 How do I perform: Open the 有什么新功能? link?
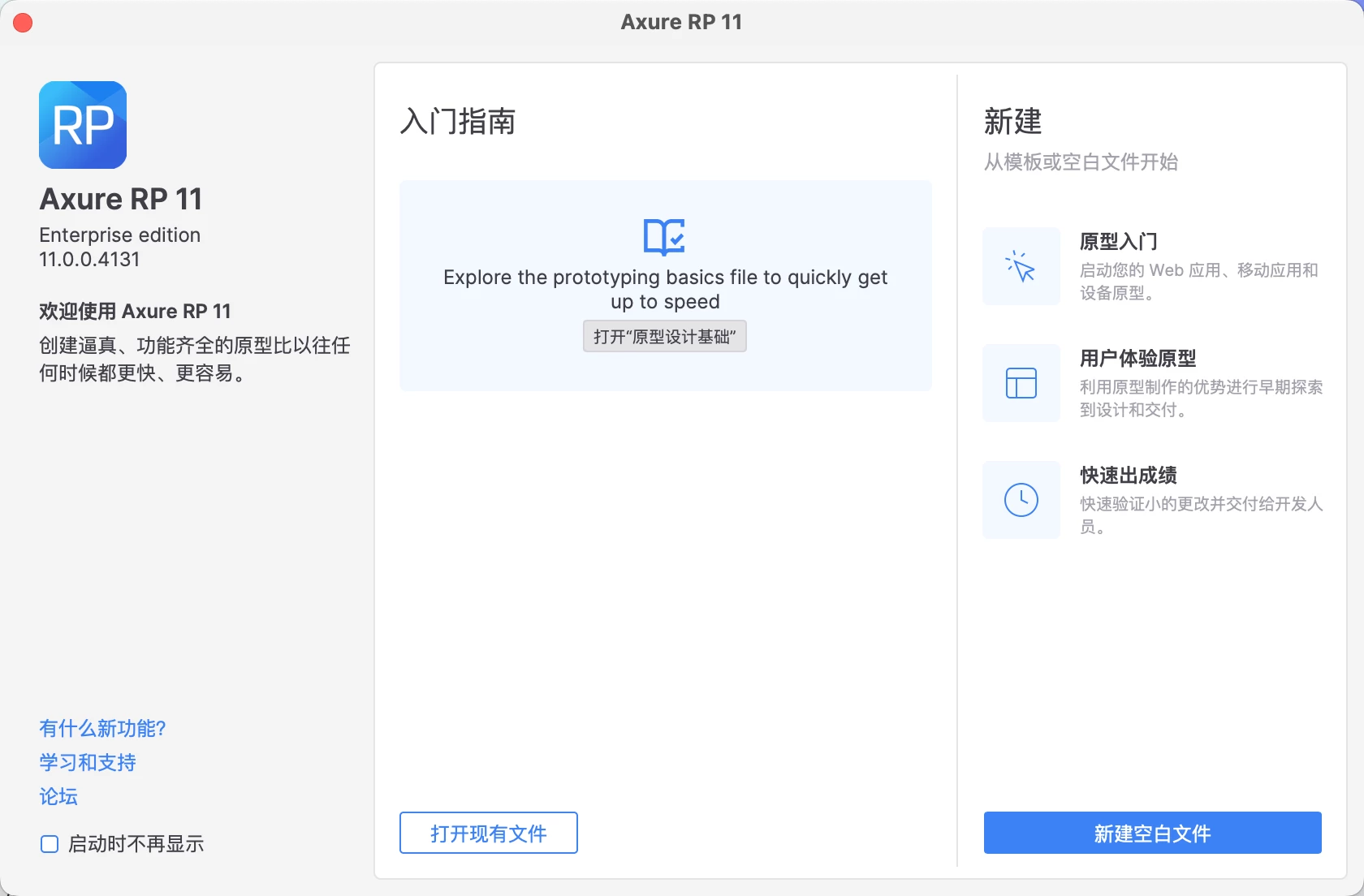click(x=101, y=728)
